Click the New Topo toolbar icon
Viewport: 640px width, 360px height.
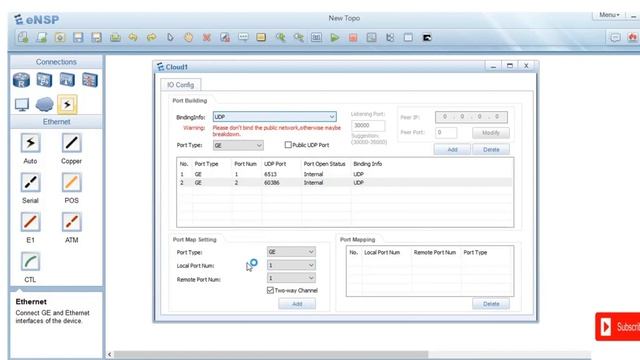click(23, 38)
